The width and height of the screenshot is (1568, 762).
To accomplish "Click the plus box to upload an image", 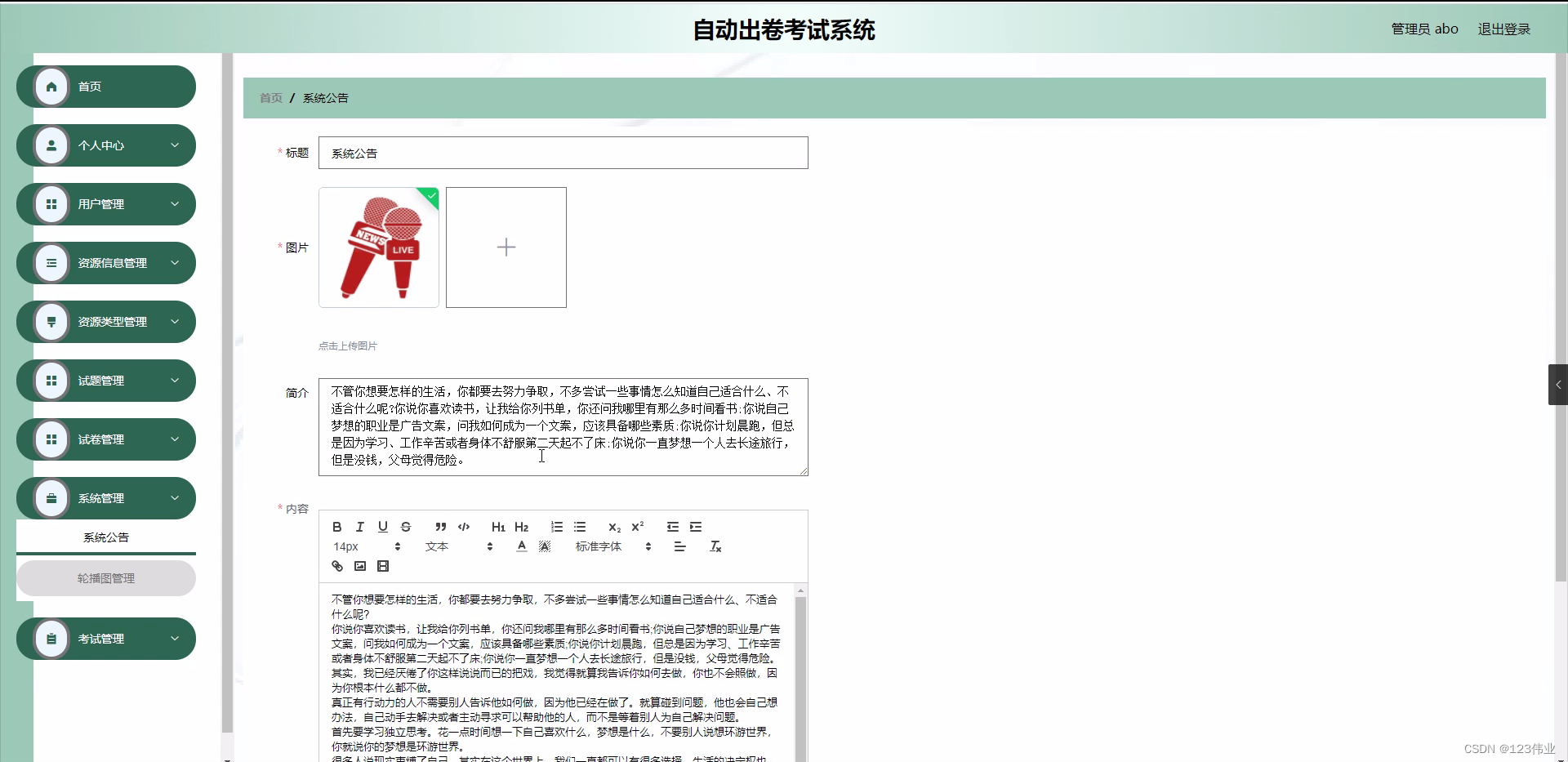I will point(506,247).
